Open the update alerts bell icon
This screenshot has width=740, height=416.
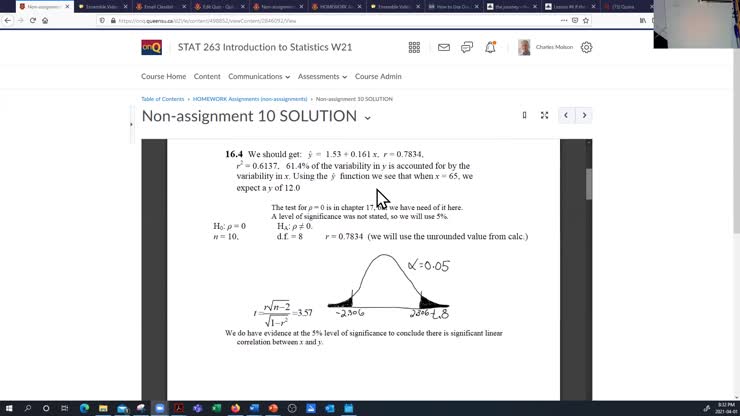490,47
